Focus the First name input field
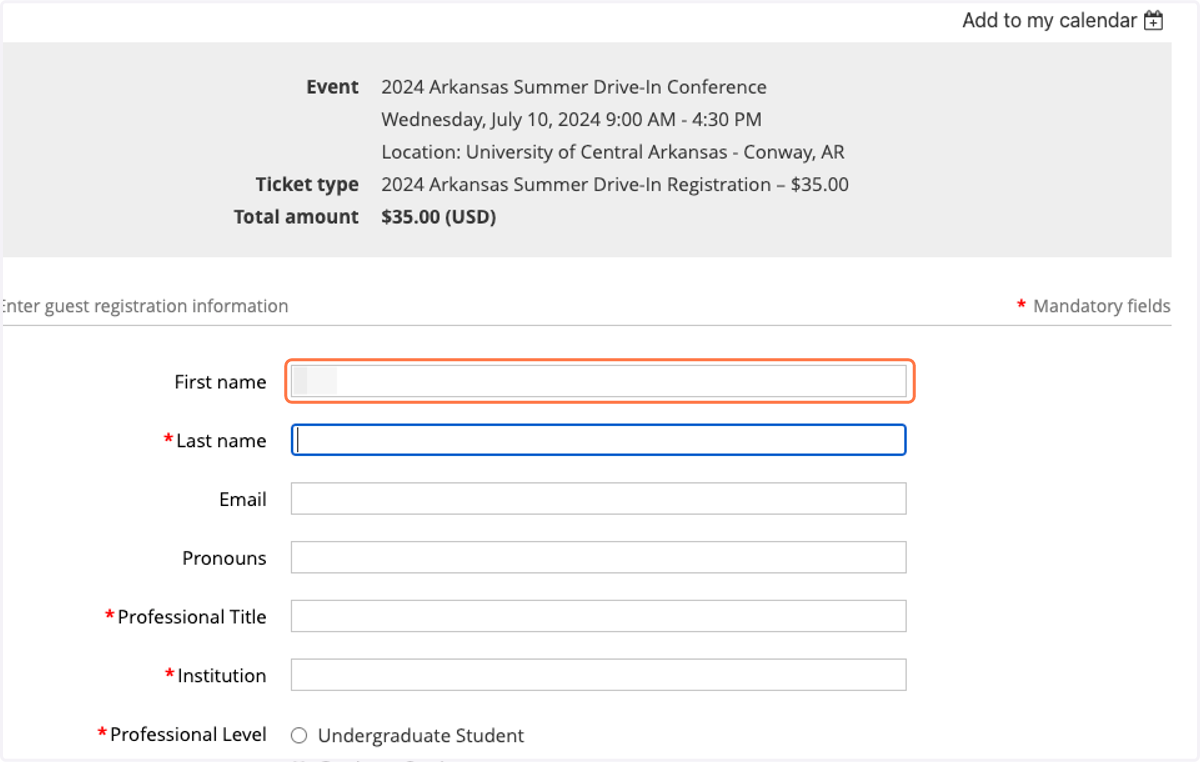Screen dimensions: 1200x762 598,381
